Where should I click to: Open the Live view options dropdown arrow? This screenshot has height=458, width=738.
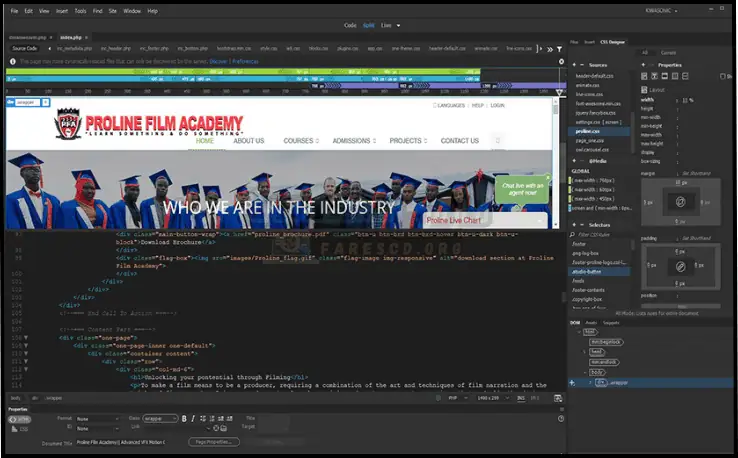399,24
